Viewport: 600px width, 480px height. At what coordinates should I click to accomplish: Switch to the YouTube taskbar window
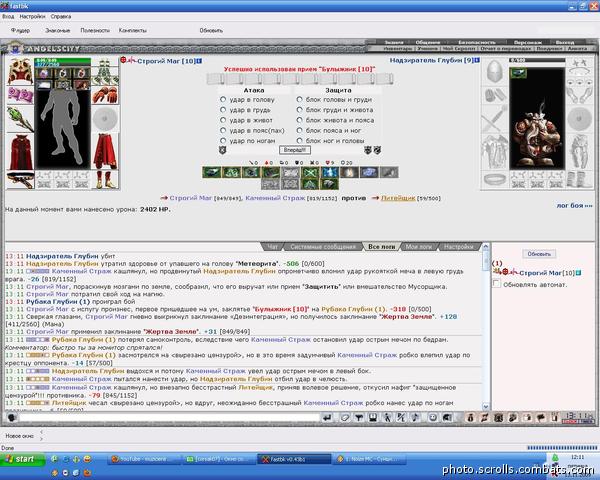point(144,459)
